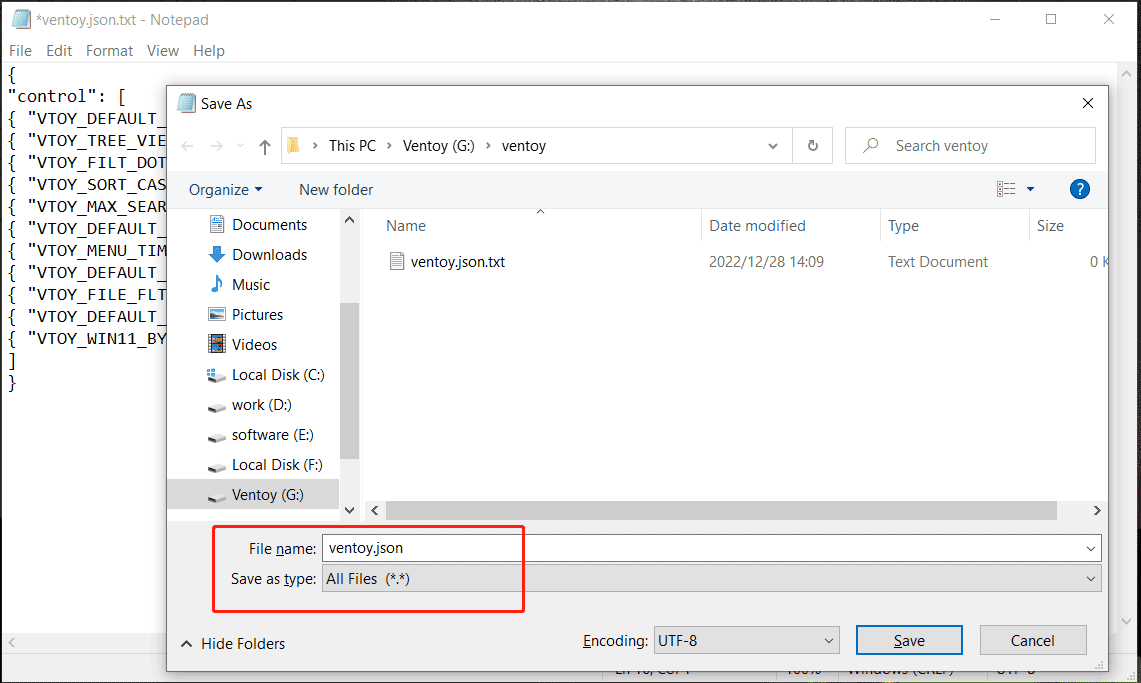The height and width of the screenshot is (683, 1141).
Task: Click the Notepad app icon in main title bar
Action: click(21, 19)
